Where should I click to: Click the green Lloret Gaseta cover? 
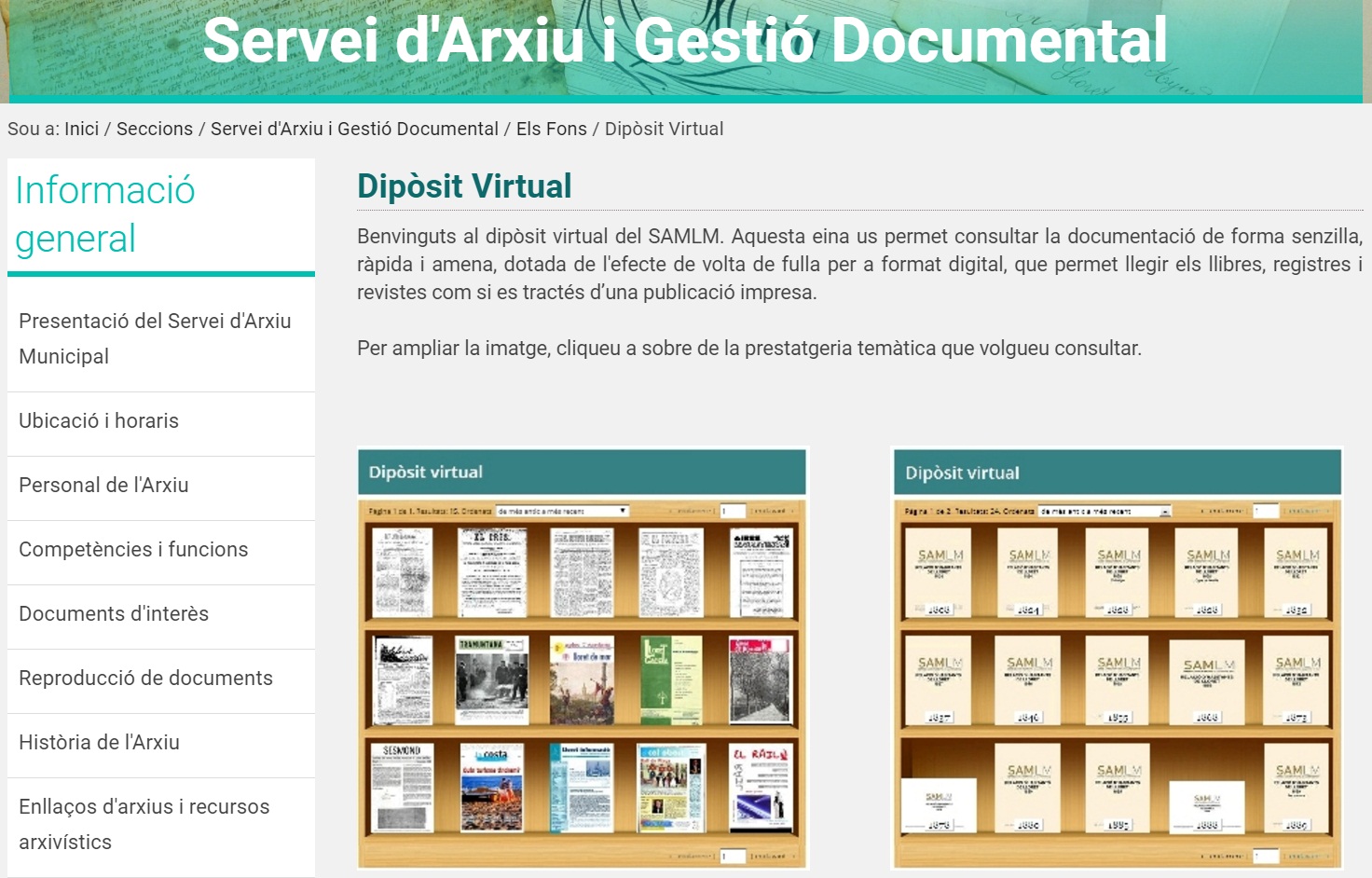670,680
